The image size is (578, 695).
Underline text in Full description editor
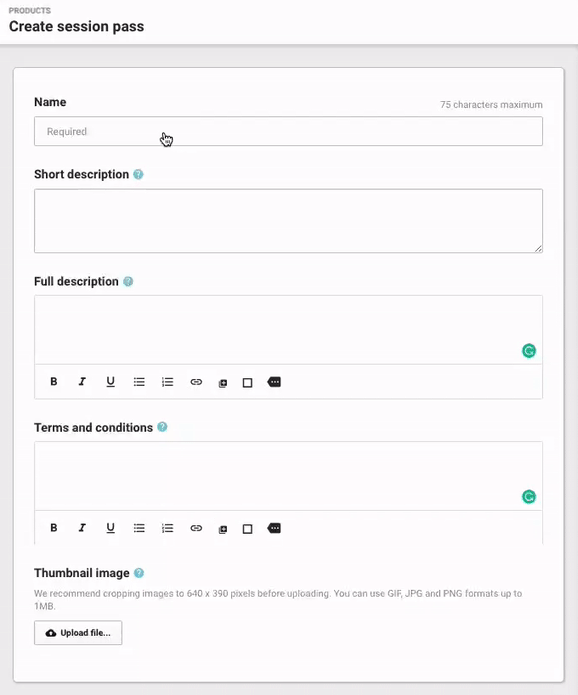click(x=110, y=382)
